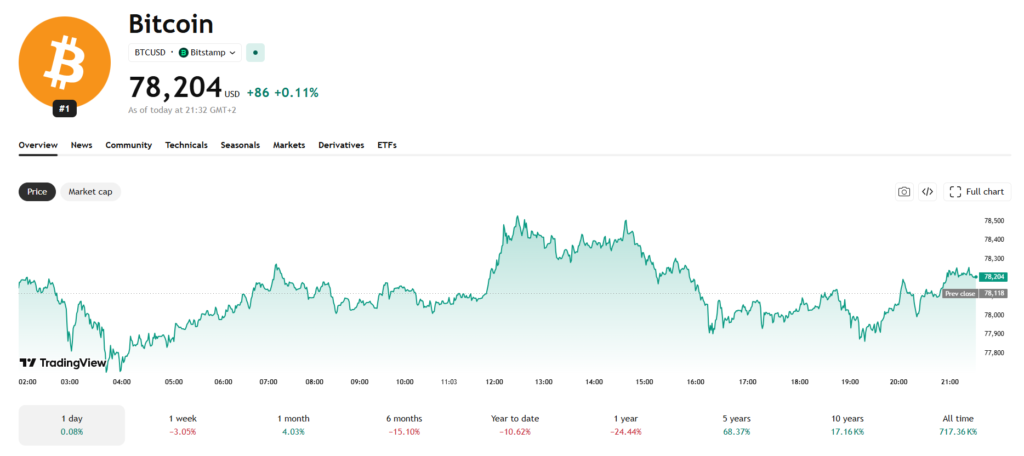Open the Full chart view
This screenshot has height=456, width=1024.
point(977,191)
